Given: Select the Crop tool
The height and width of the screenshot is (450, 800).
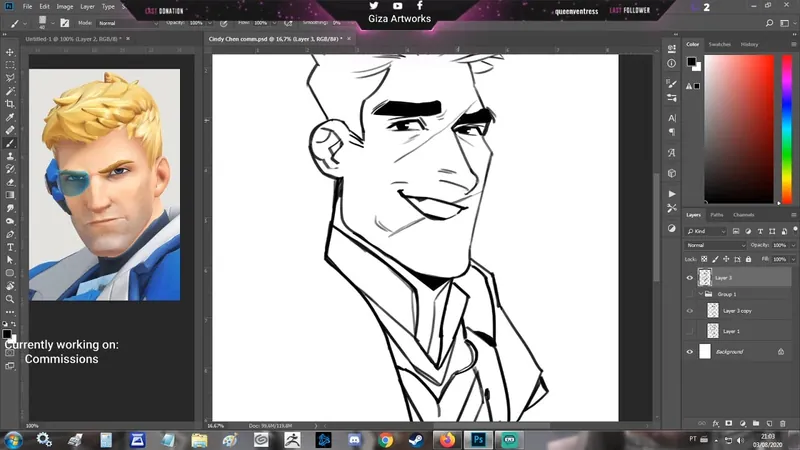Looking at the screenshot, I should point(10,104).
